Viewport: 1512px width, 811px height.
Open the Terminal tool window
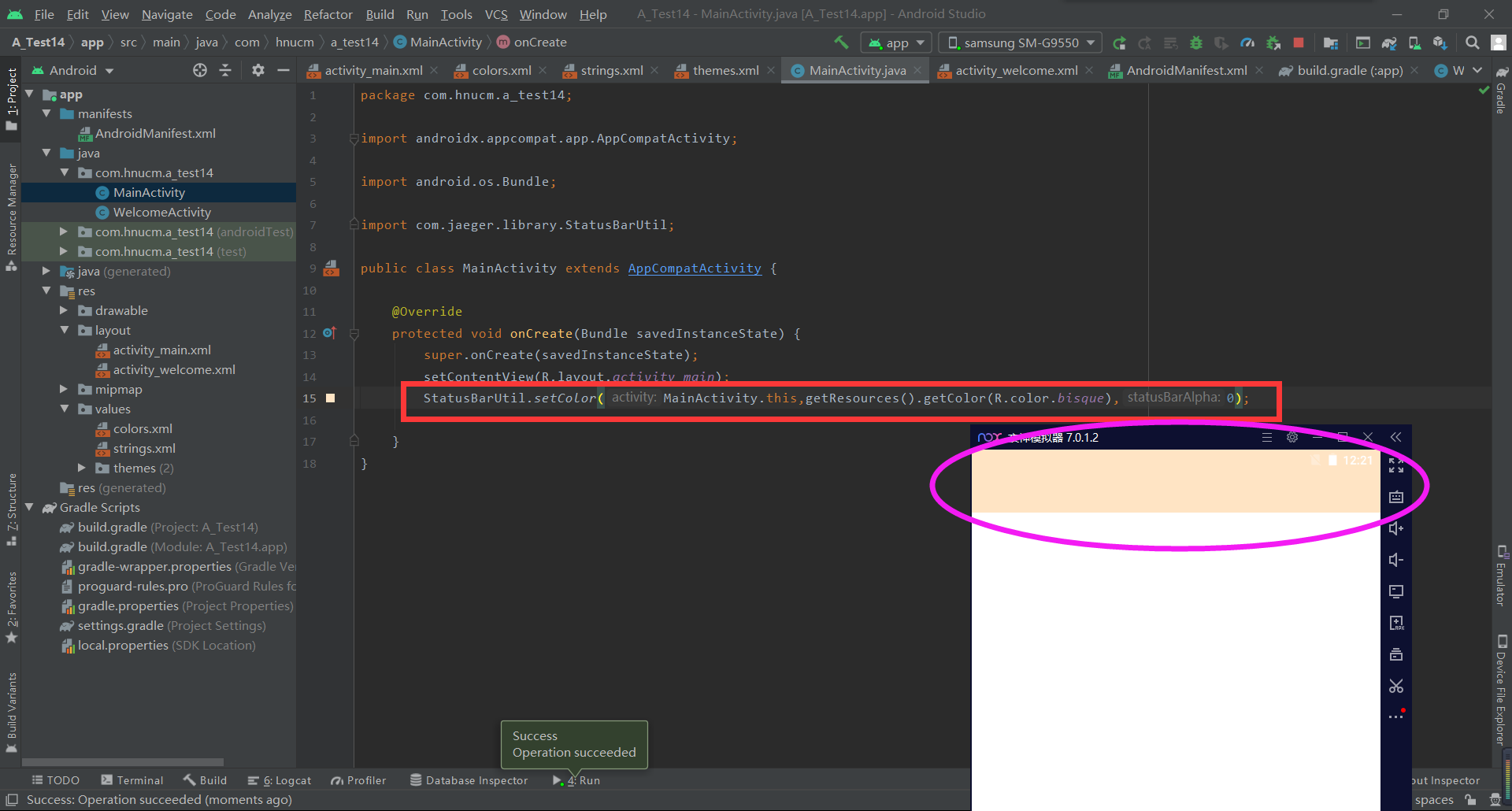pos(132,780)
